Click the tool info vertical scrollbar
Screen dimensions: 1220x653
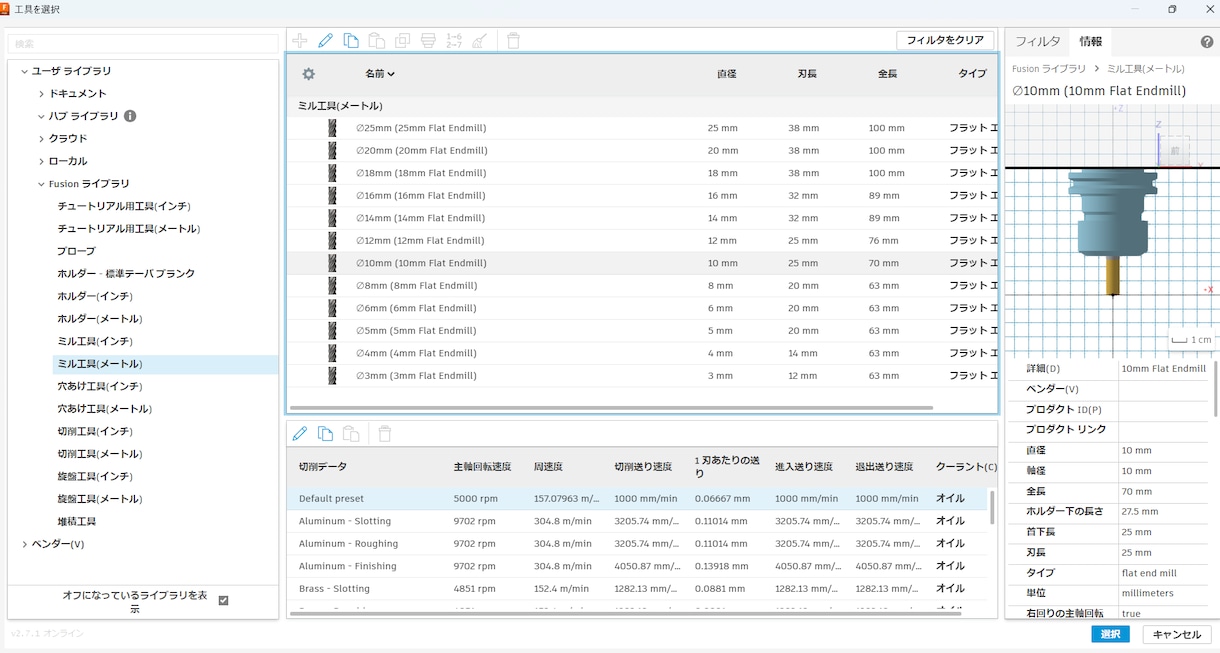(1216, 388)
